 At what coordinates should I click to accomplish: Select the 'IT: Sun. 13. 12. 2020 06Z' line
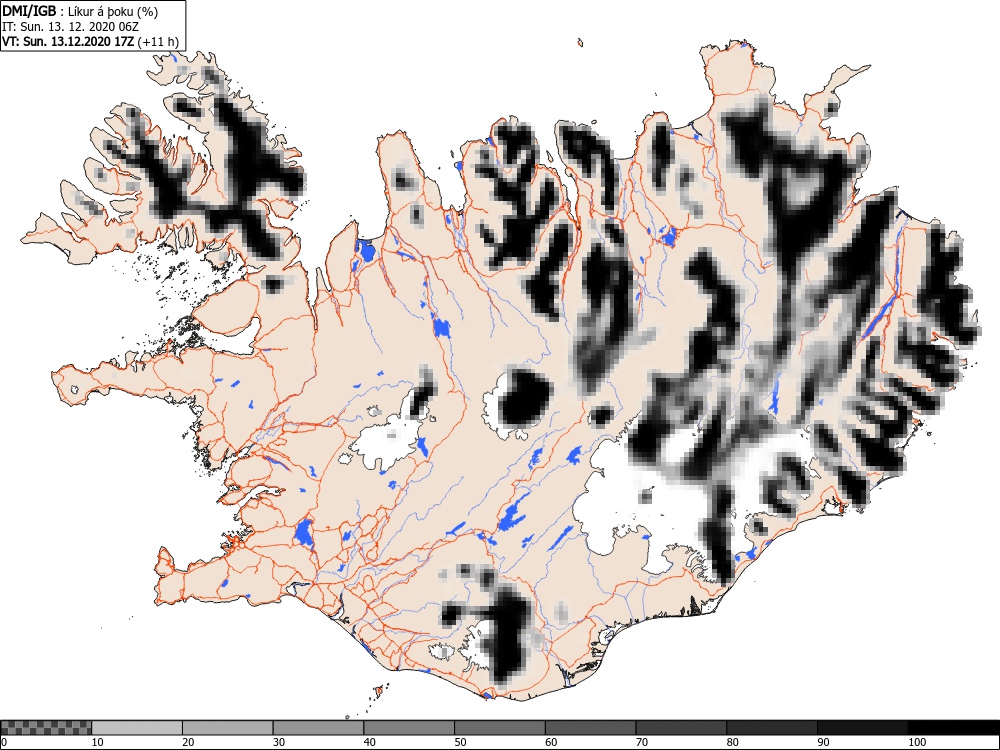click(70, 27)
